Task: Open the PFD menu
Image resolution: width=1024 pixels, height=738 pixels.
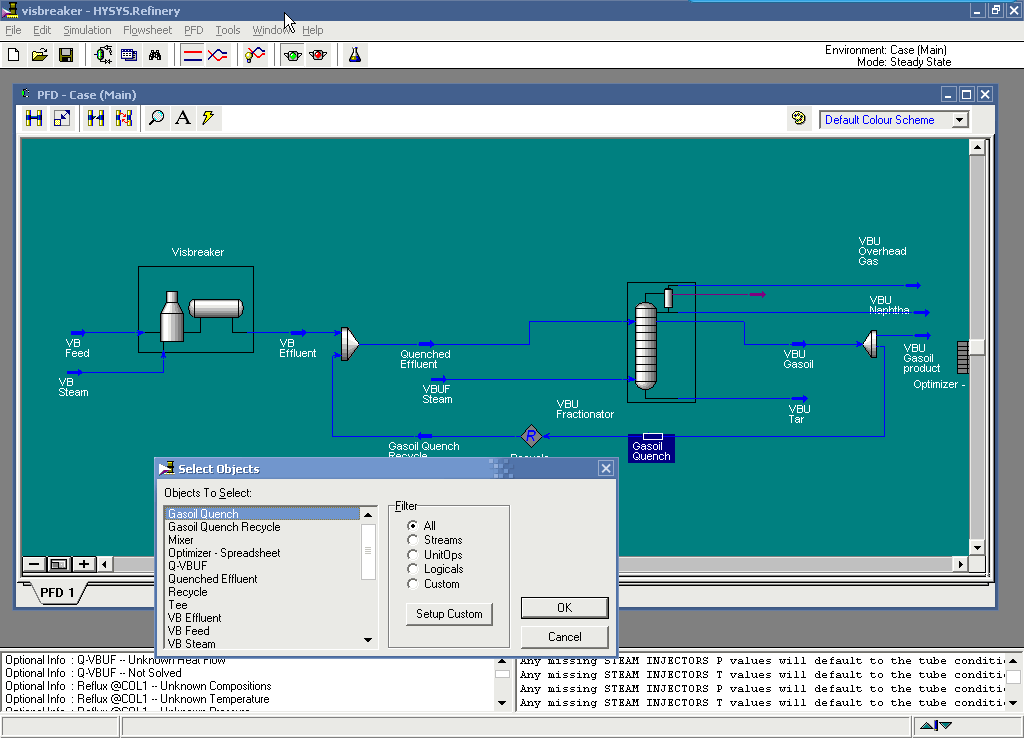Action: tap(193, 30)
